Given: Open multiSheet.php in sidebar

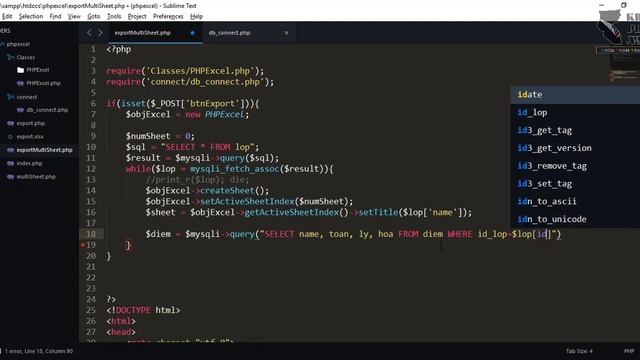Looking at the screenshot, I should coord(36,177).
